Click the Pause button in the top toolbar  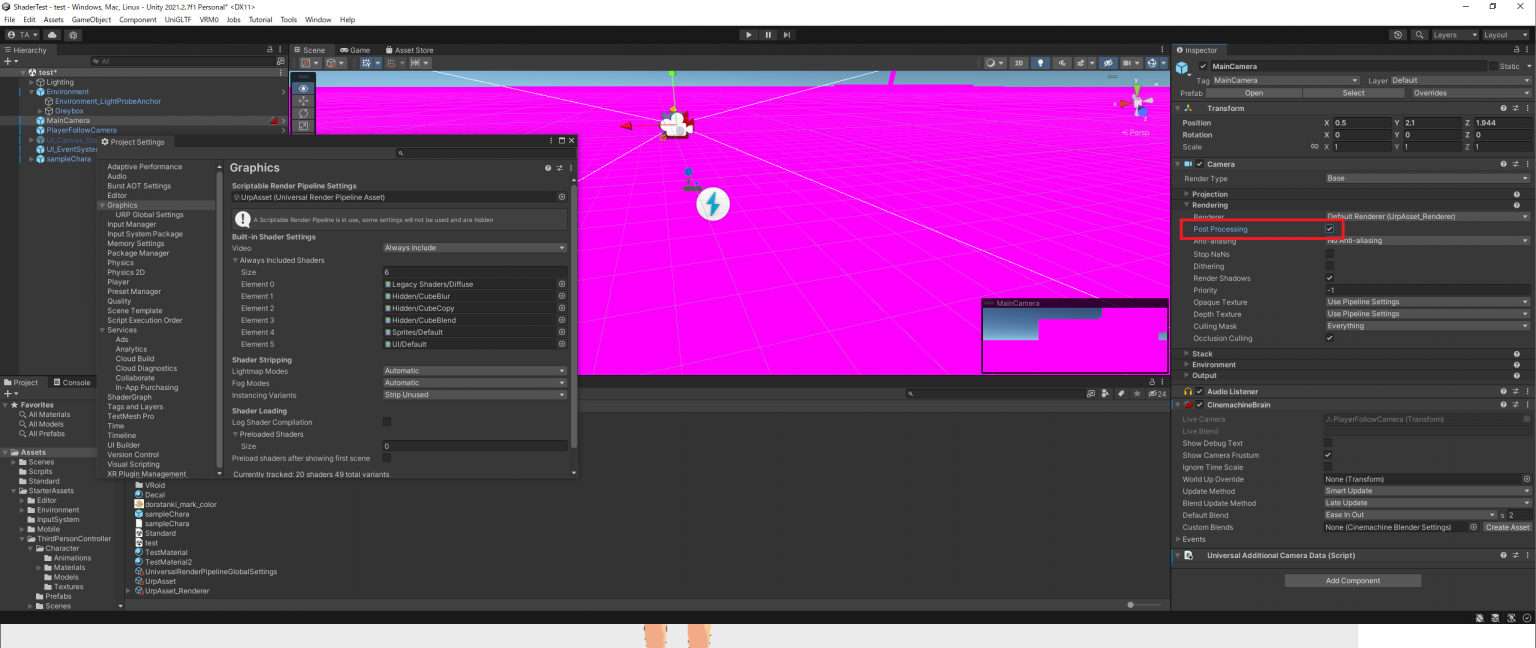766,33
